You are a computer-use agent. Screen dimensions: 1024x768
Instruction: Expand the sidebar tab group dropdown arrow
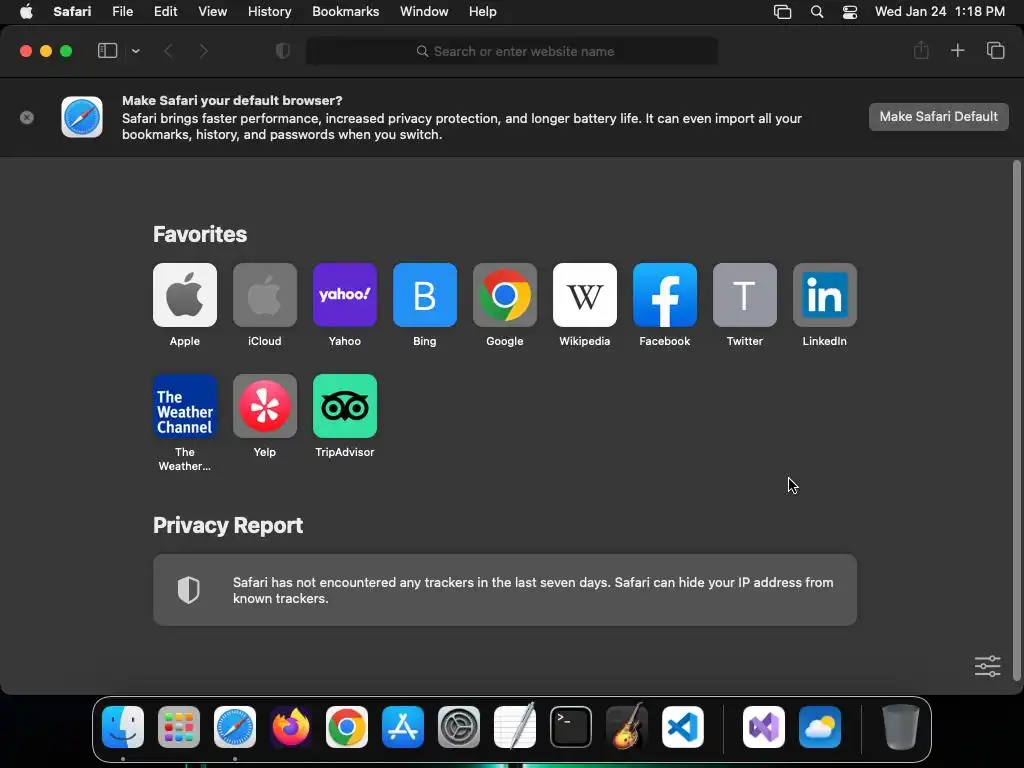[135, 51]
